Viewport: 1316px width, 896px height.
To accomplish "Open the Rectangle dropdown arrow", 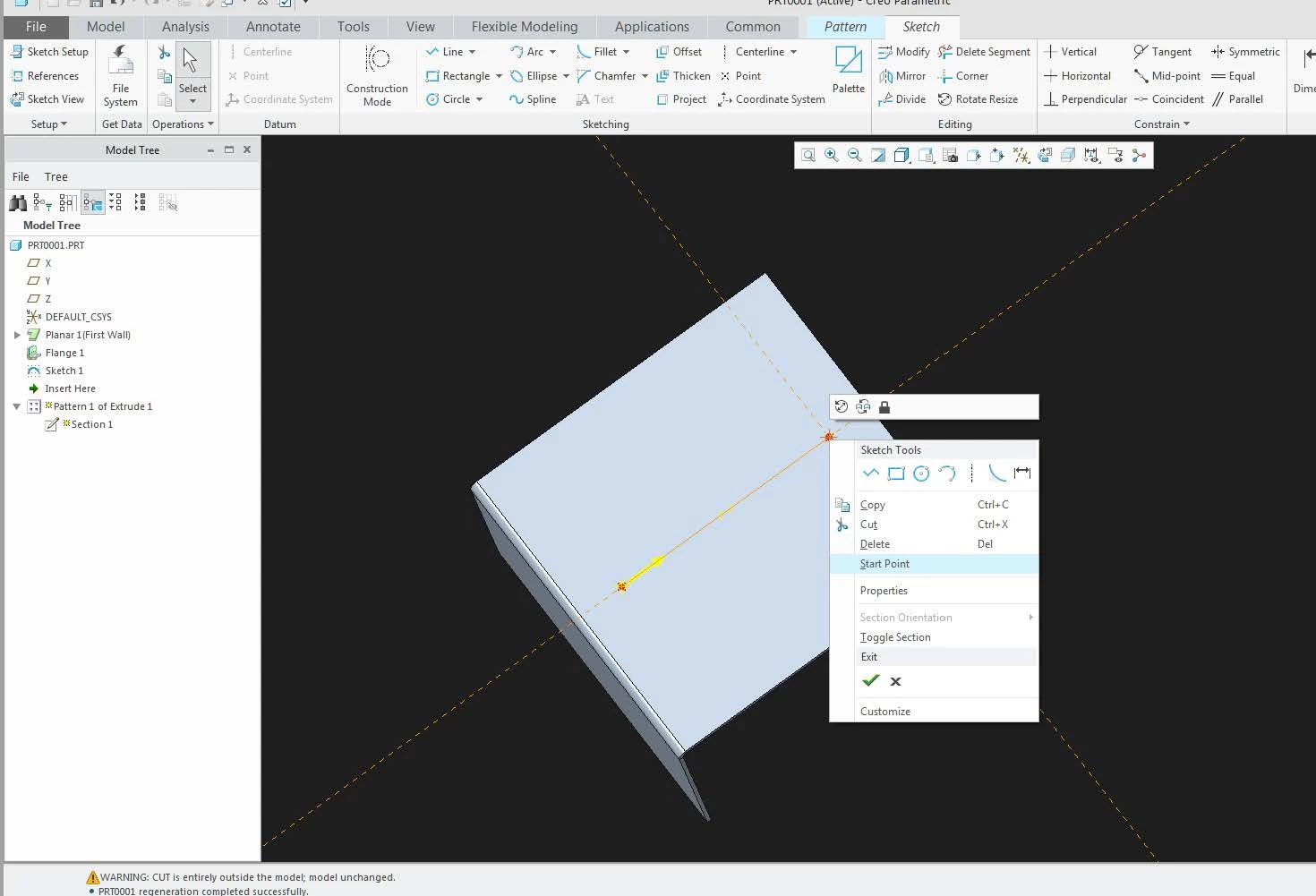I will (499, 76).
